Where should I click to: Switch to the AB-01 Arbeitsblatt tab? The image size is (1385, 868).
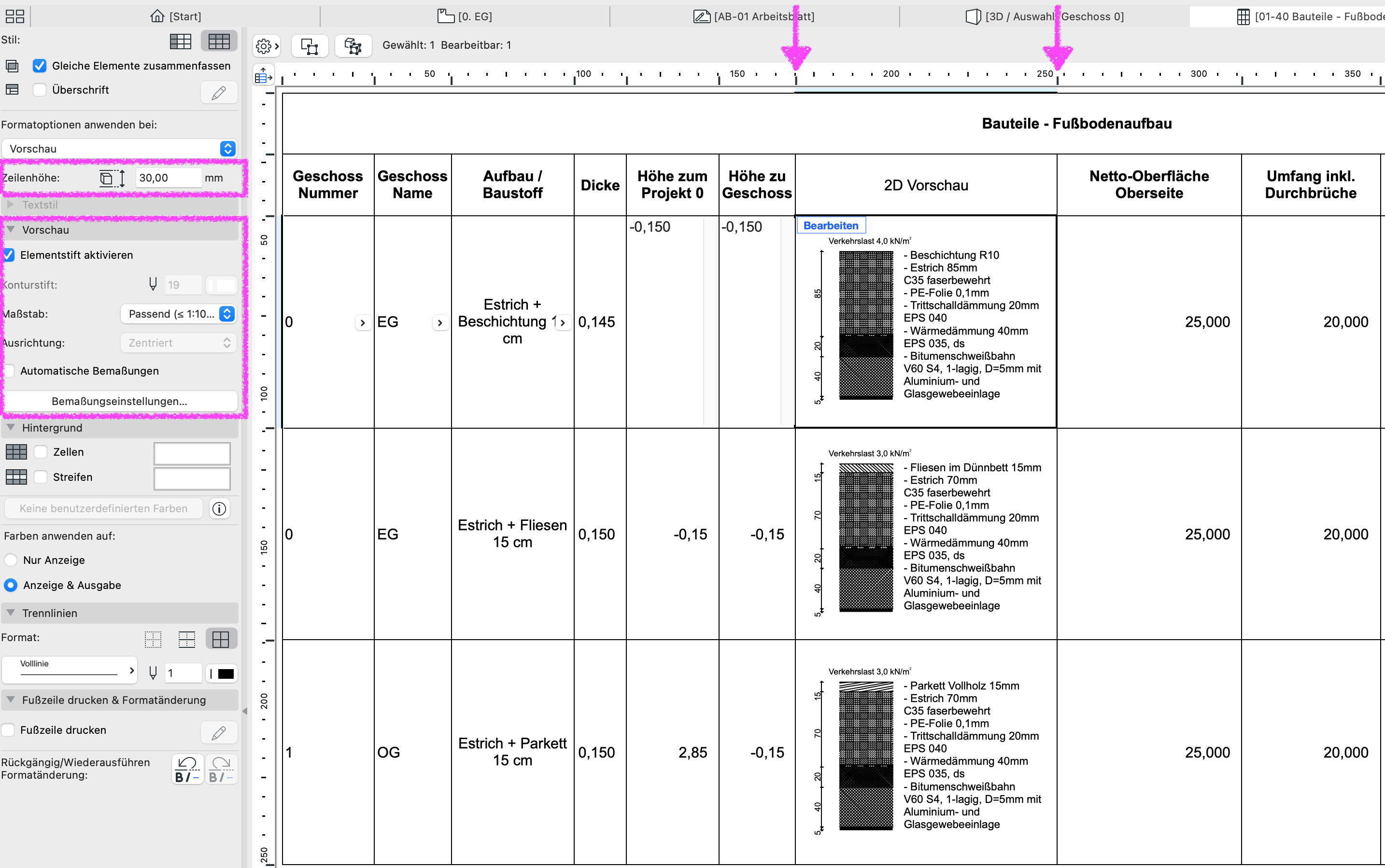[x=754, y=16]
